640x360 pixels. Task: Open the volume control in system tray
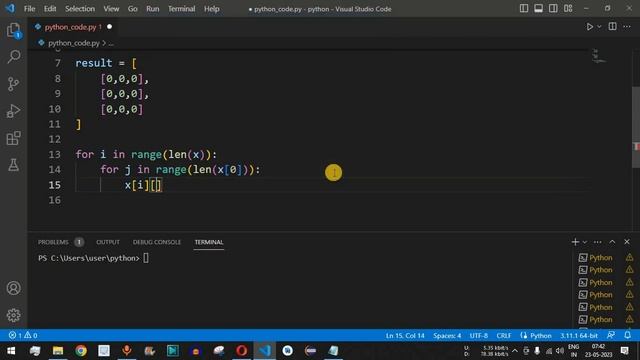tap(560, 351)
